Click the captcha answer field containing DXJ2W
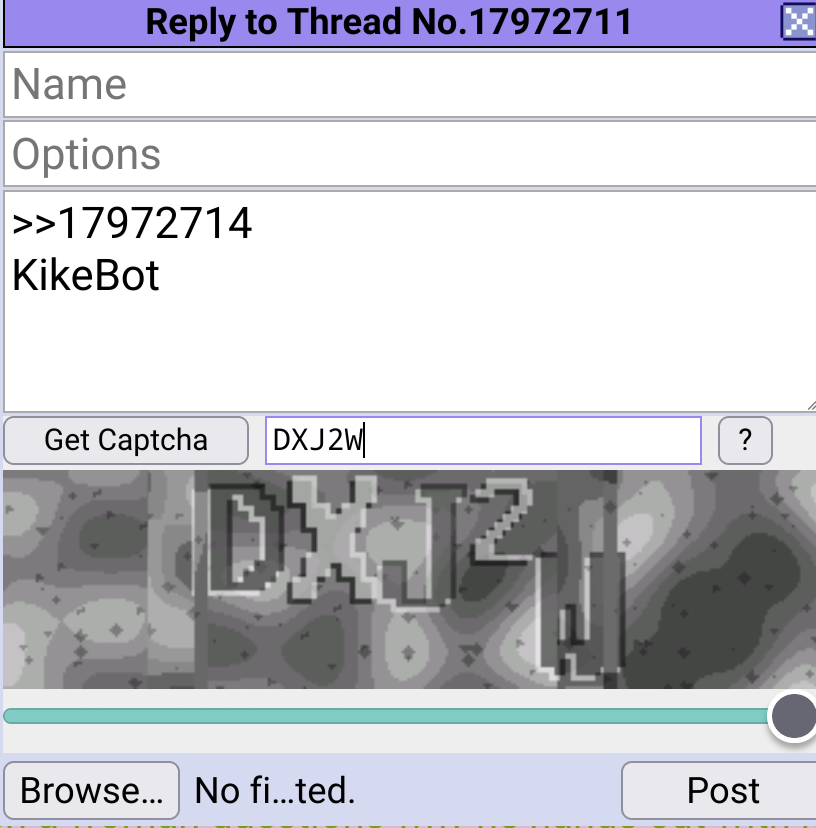Screen dimensions: 816x828 483,440
